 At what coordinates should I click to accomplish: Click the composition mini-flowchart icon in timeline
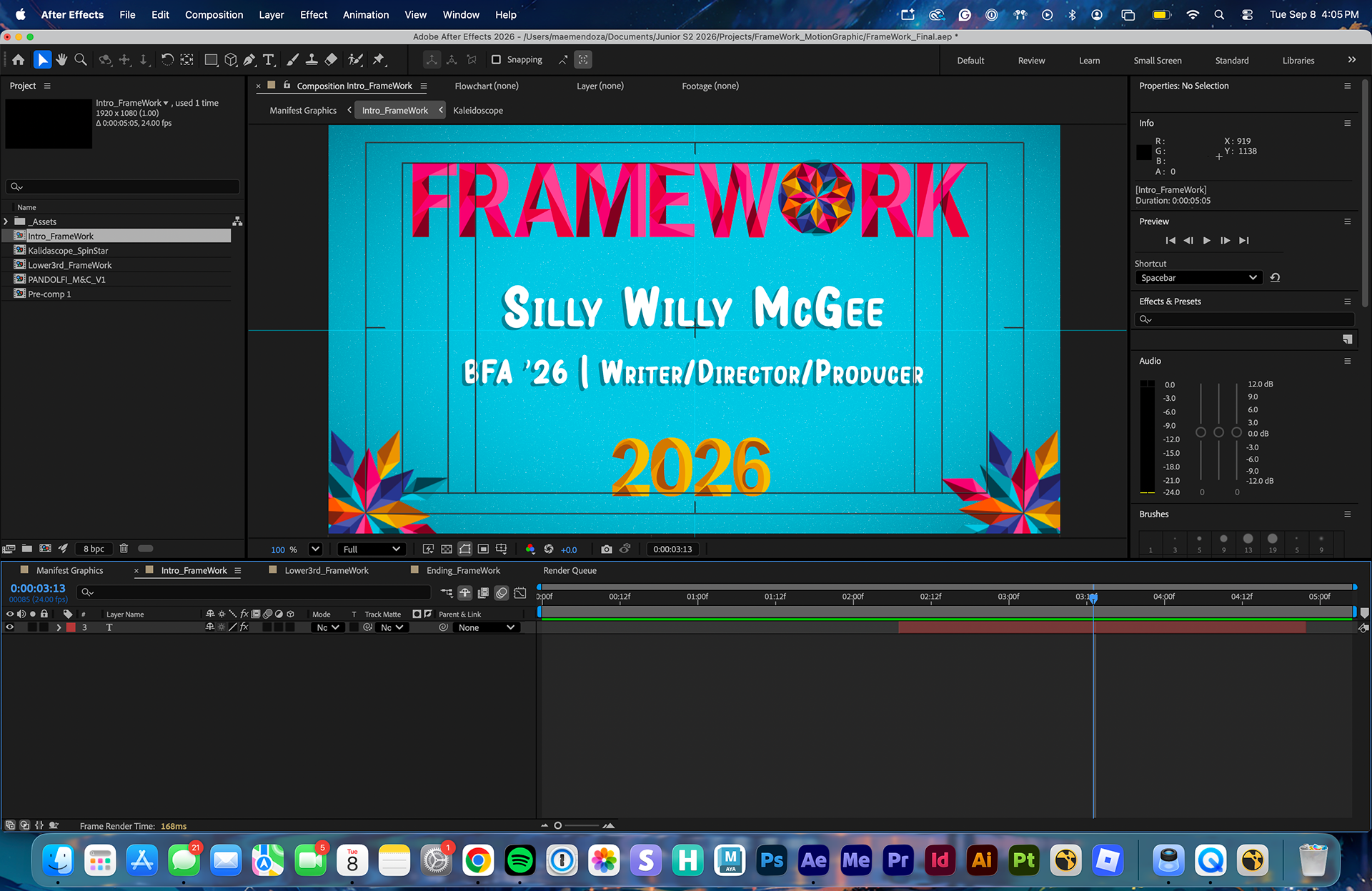(447, 592)
